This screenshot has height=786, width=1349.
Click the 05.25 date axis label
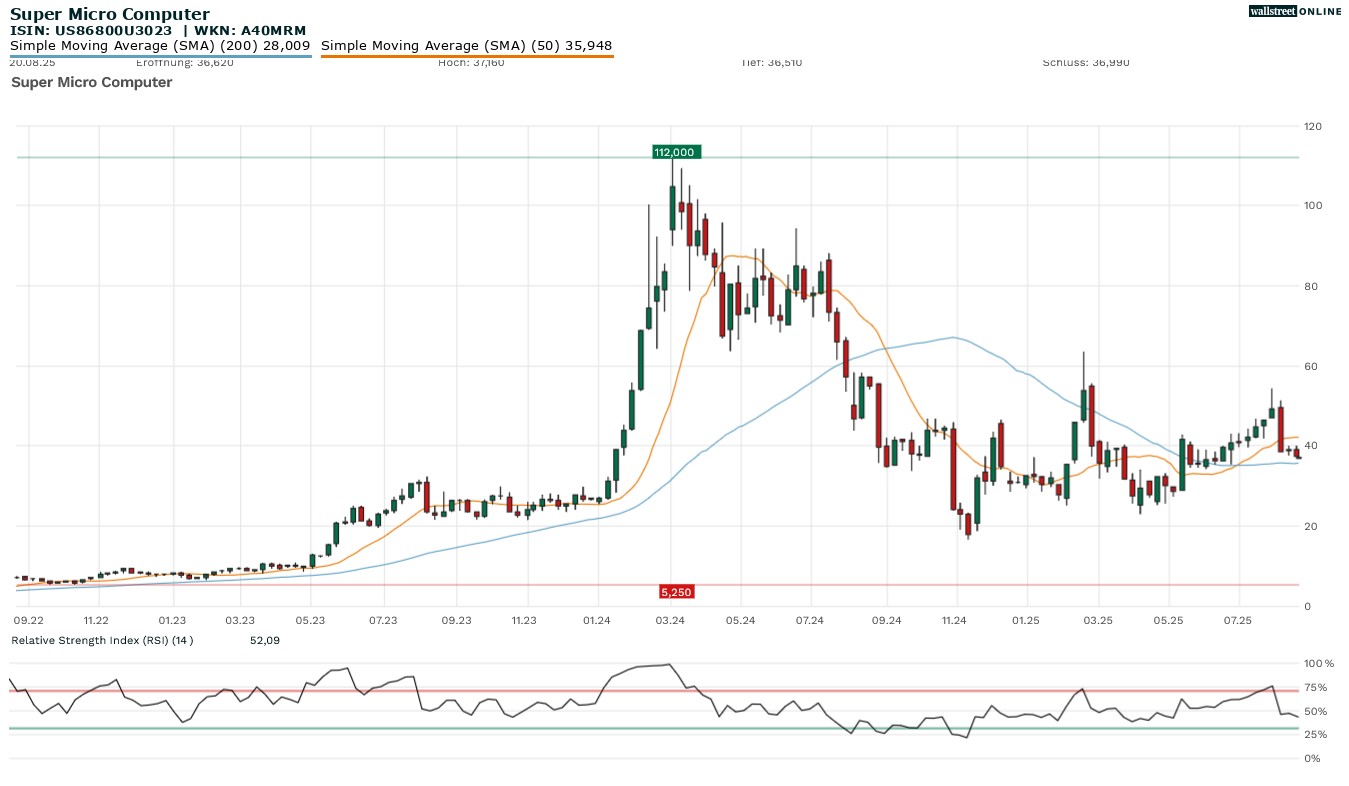click(1168, 620)
